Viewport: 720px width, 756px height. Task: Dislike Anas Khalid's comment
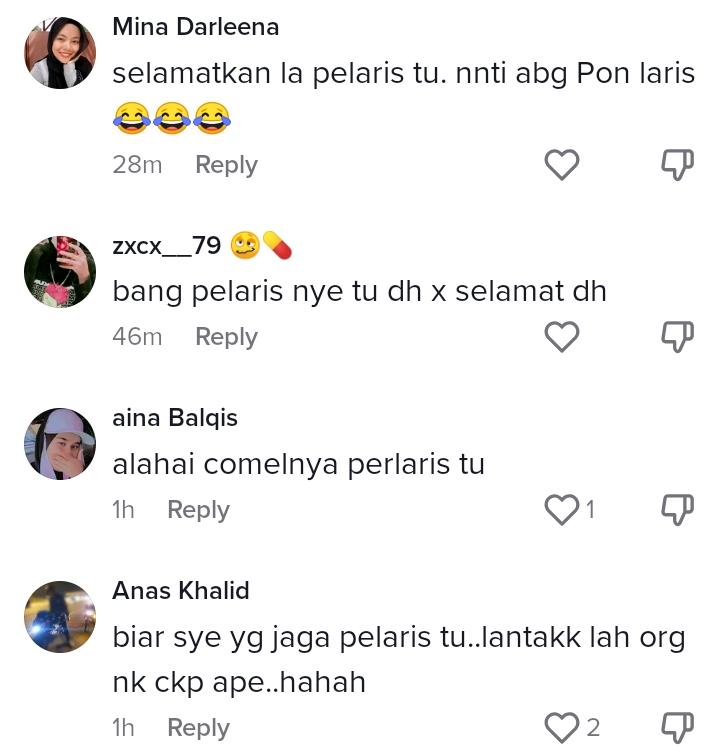[677, 728]
